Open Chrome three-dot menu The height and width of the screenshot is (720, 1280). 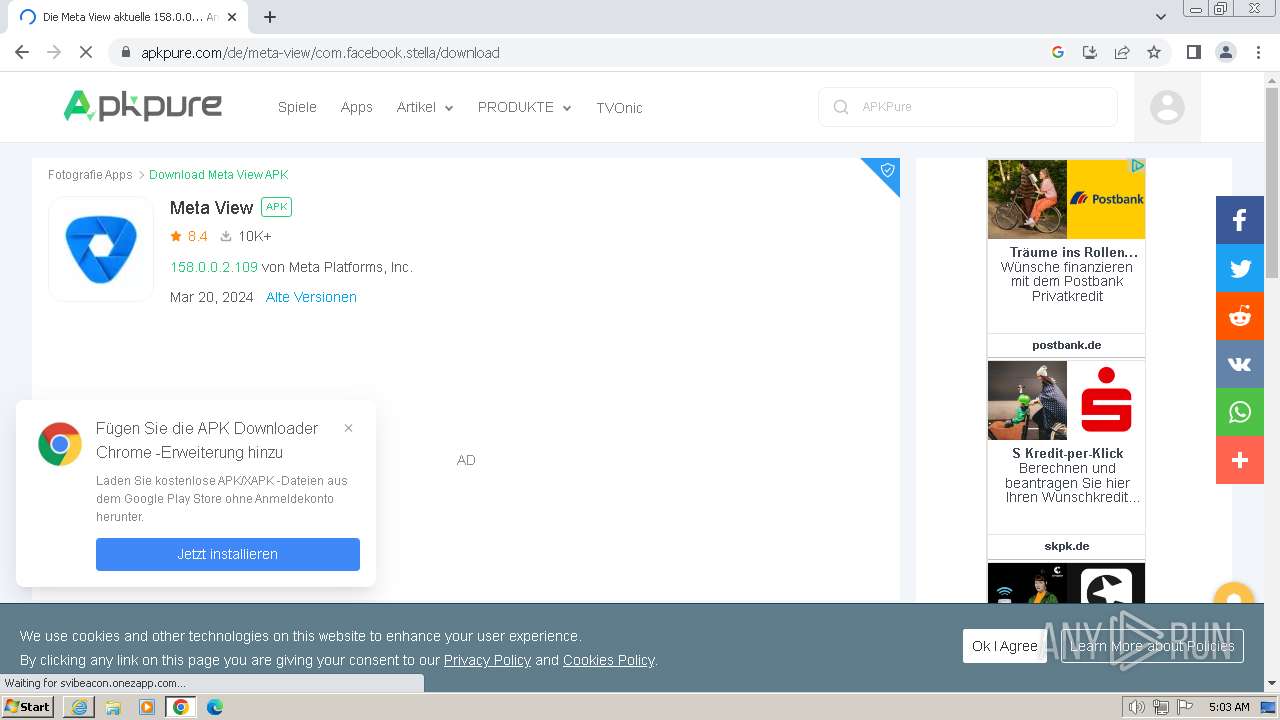[x=1258, y=52]
